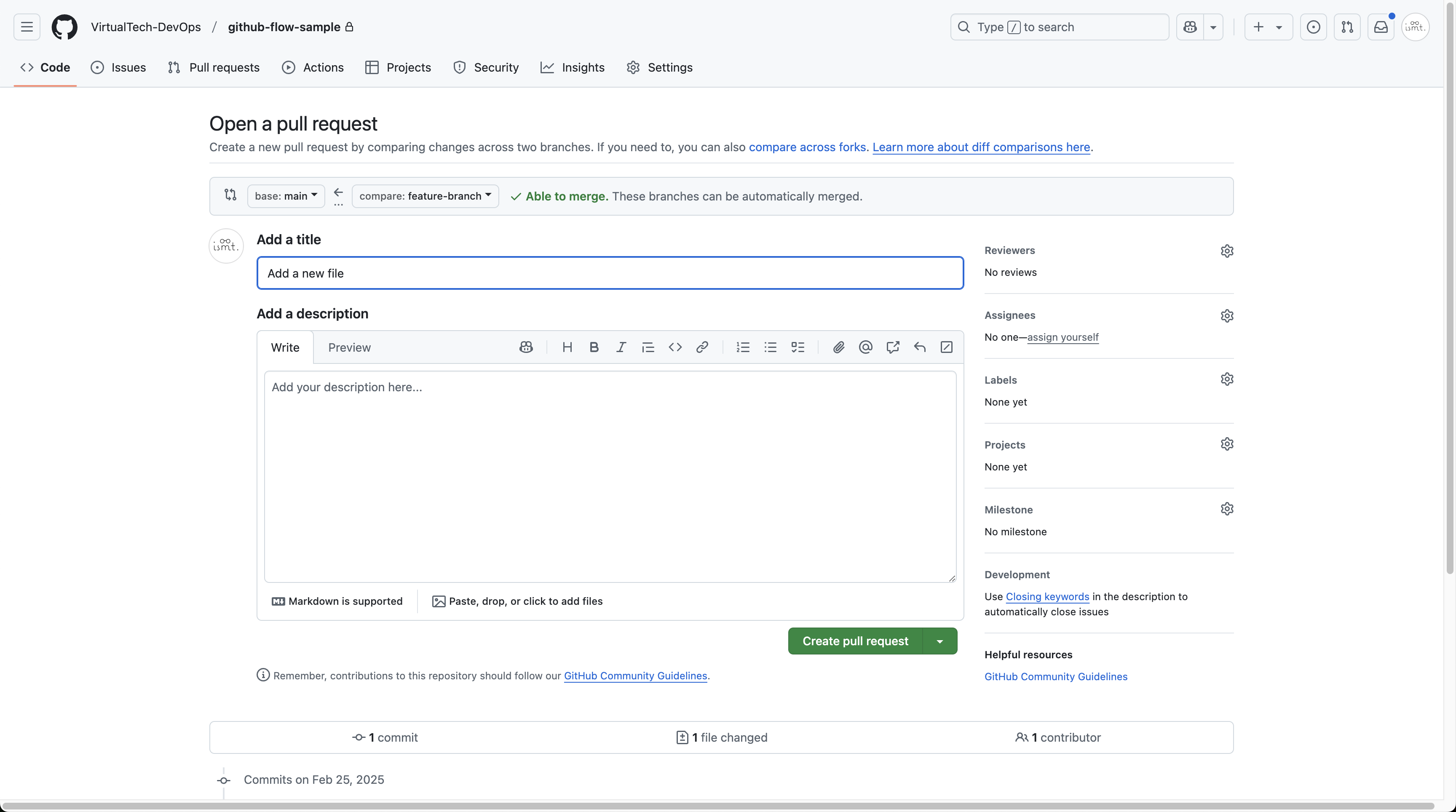
Task: Select the Write tab in description editor
Action: click(x=285, y=347)
